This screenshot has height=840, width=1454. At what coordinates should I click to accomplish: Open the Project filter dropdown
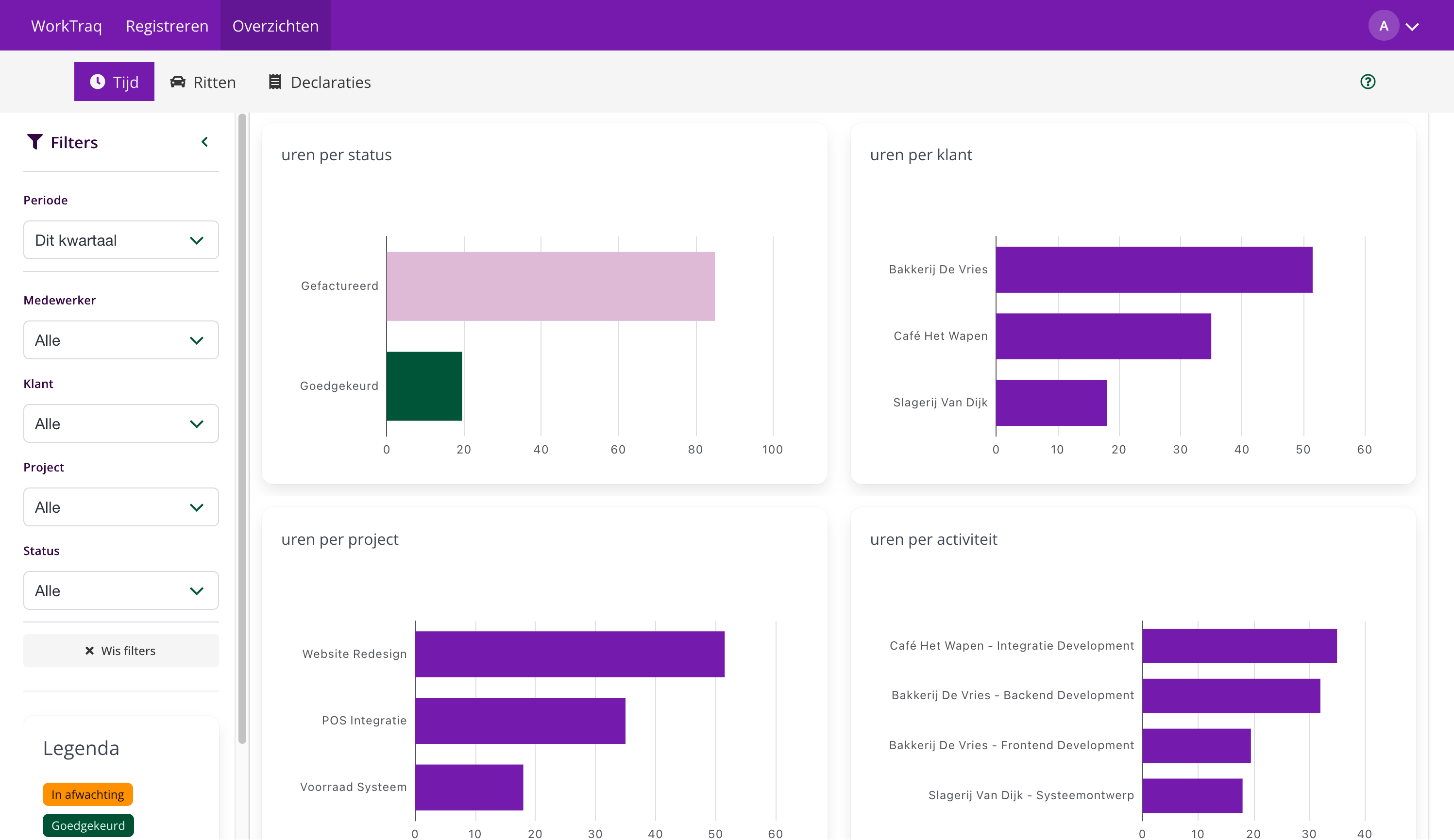[x=121, y=508]
